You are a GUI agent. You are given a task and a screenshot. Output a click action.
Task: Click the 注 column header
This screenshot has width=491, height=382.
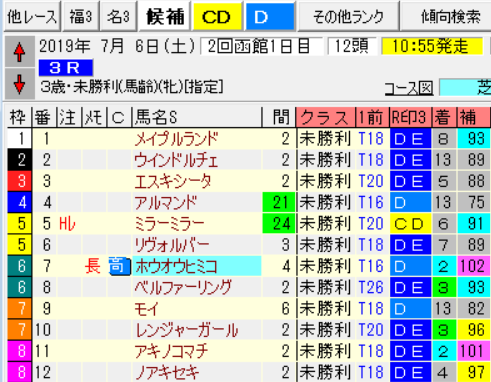pos(69,117)
